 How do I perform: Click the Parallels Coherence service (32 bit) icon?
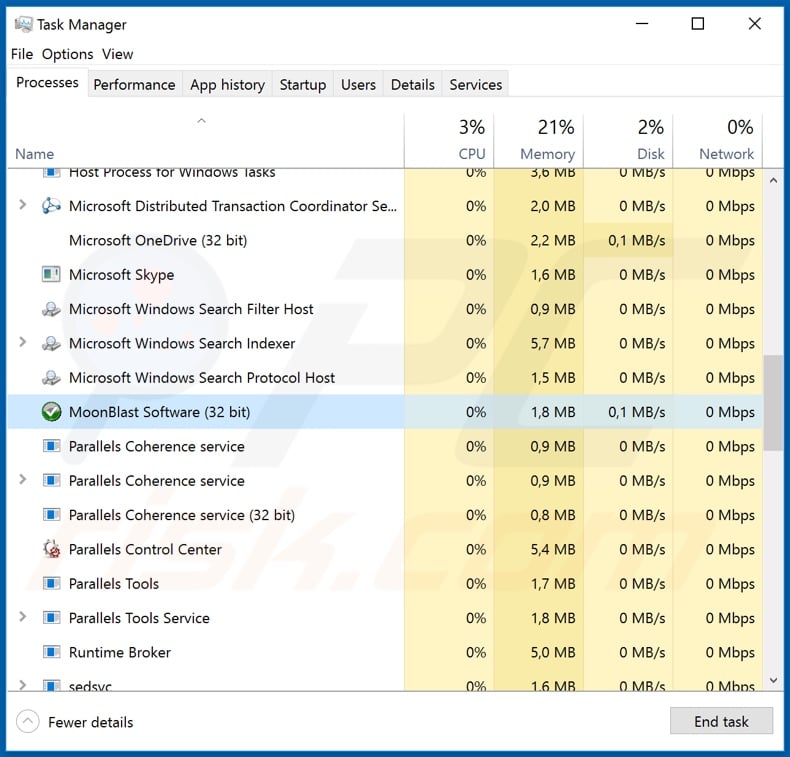51,515
